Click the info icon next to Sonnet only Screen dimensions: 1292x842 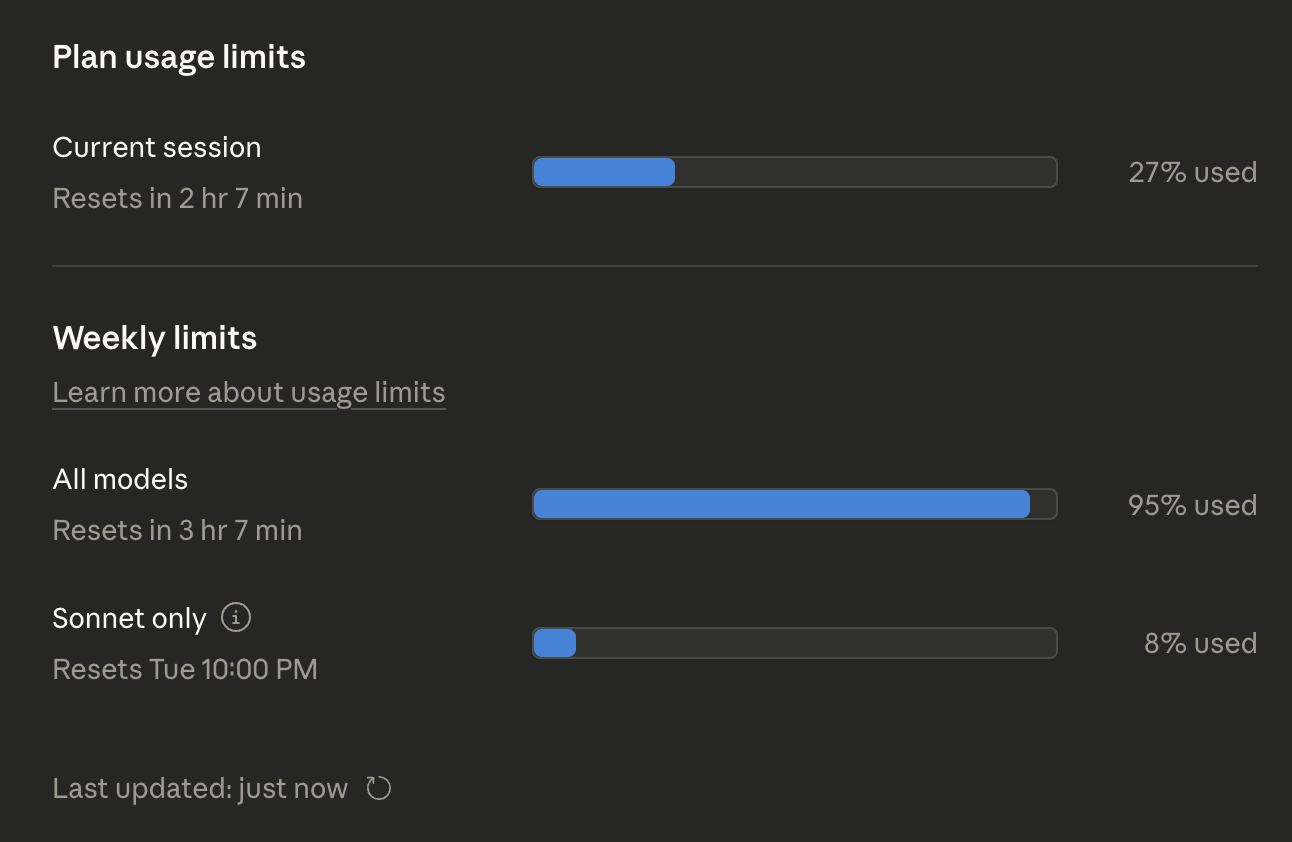pyautogui.click(x=236, y=618)
